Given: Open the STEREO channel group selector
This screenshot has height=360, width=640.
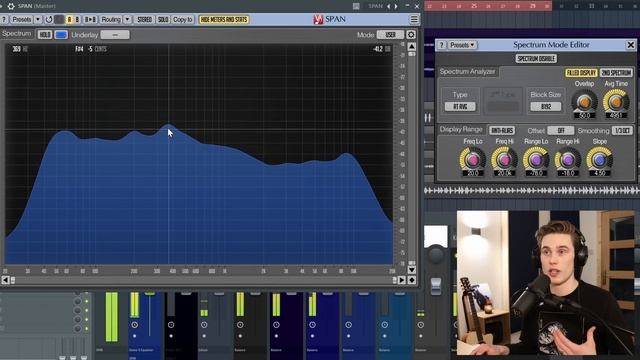Looking at the screenshot, I should point(144,20).
